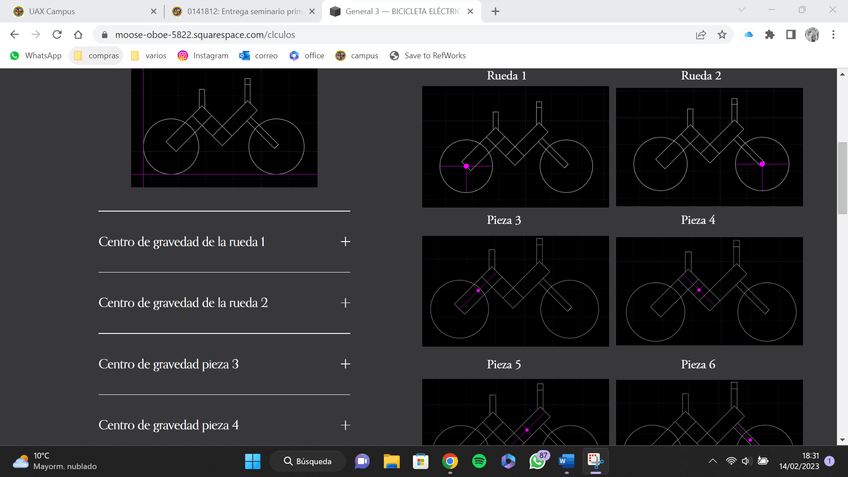Click the scrollbar down arrow
The height and width of the screenshot is (477, 848).
tap(843, 441)
